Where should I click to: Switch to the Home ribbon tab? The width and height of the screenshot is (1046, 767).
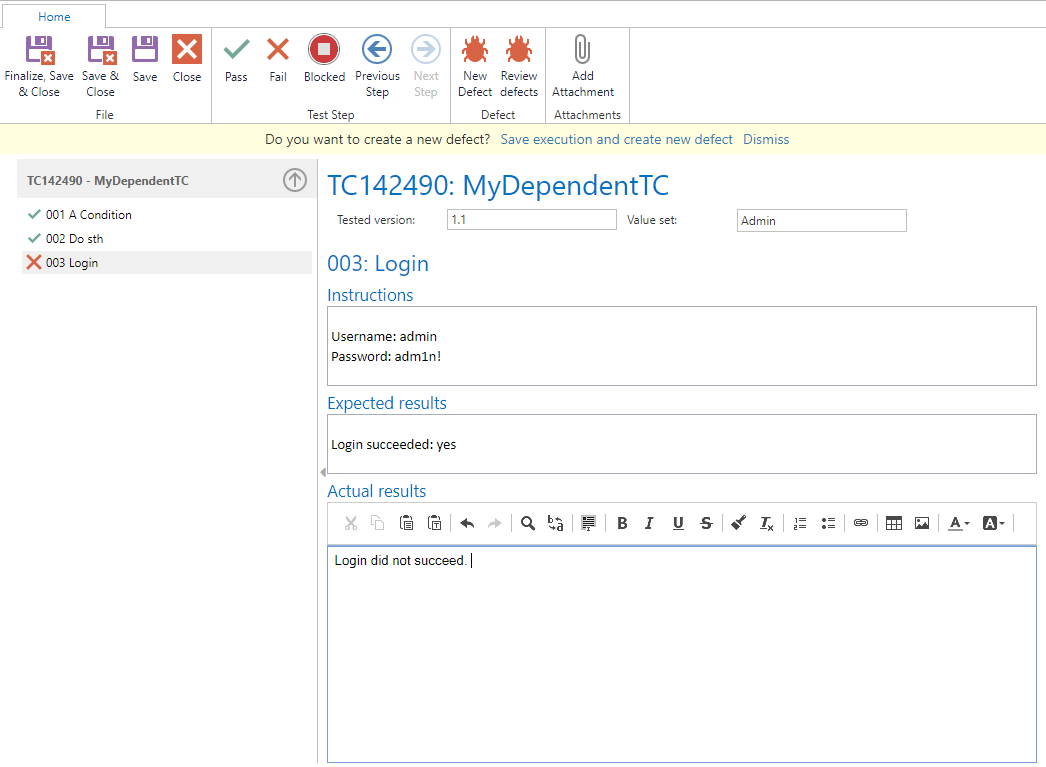(54, 17)
